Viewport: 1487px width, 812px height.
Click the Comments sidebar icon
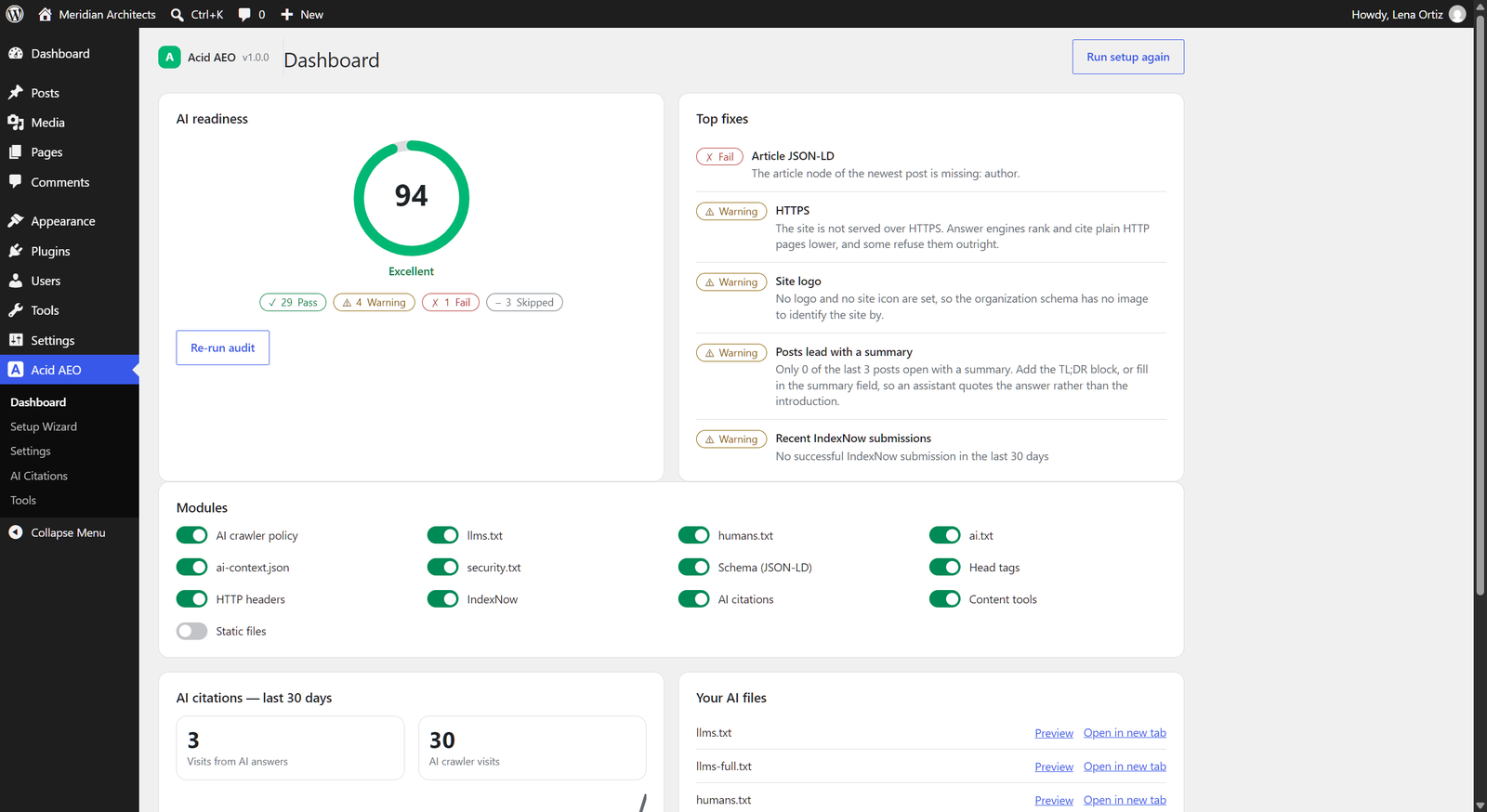pyautogui.click(x=16, y=182)
